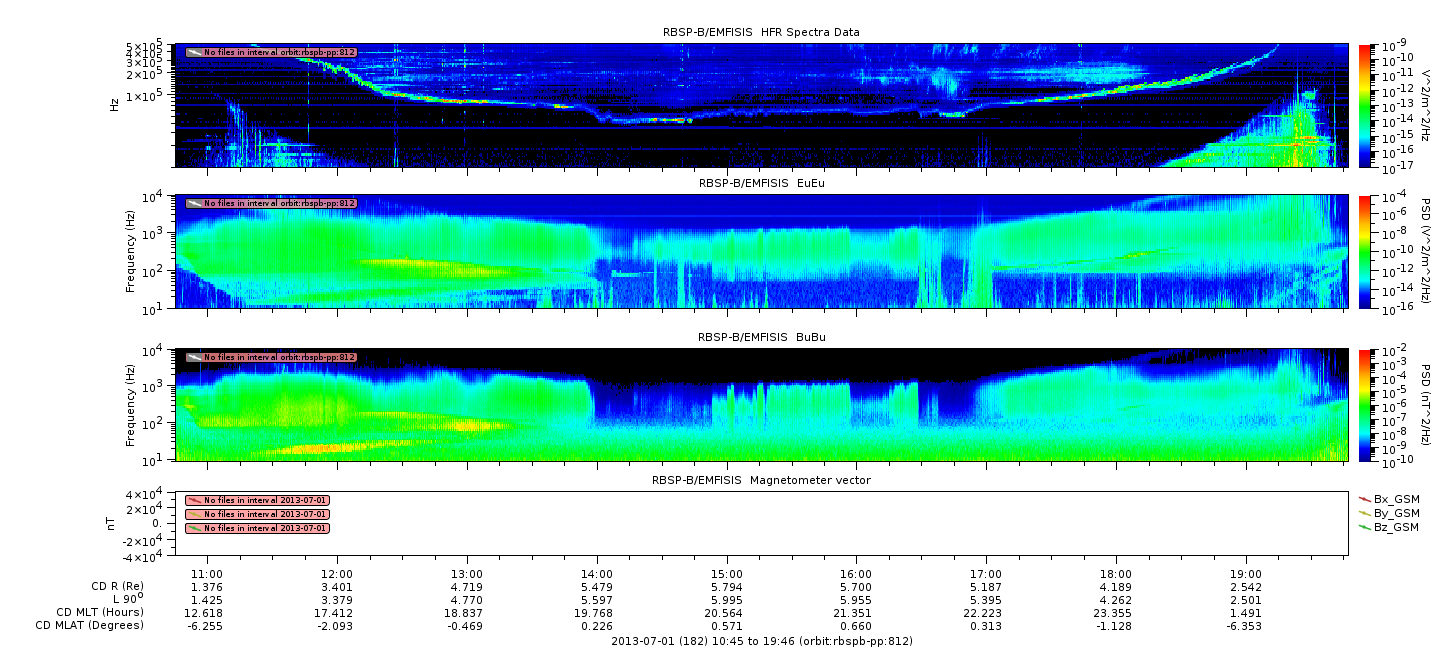Viewport: 1447px width, 658px height.
Task: Select the orange By_GSM legend line icon
Action: tap(1364, 513)
